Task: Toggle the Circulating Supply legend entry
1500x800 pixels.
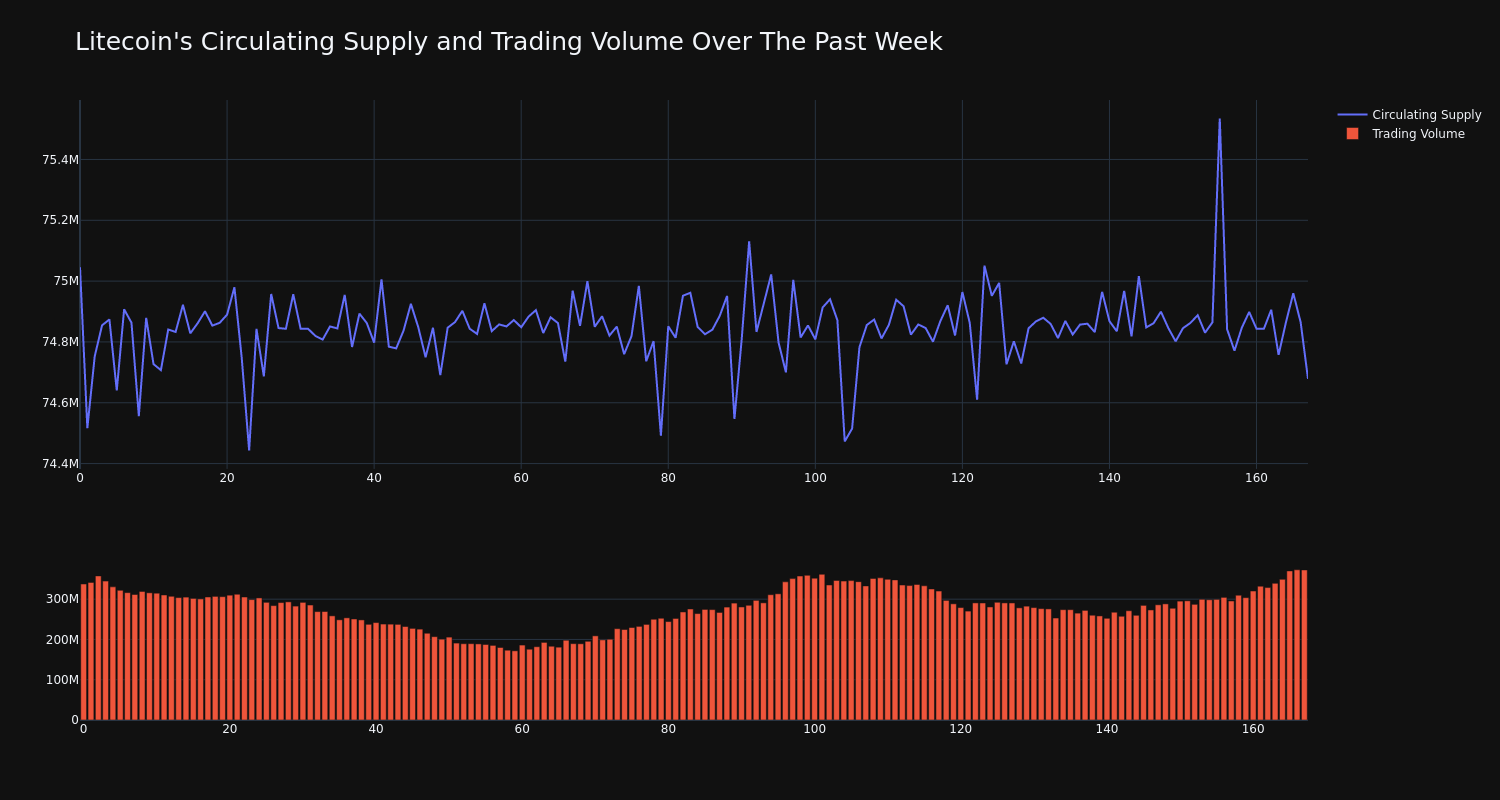Action: tap(1409, 115)
